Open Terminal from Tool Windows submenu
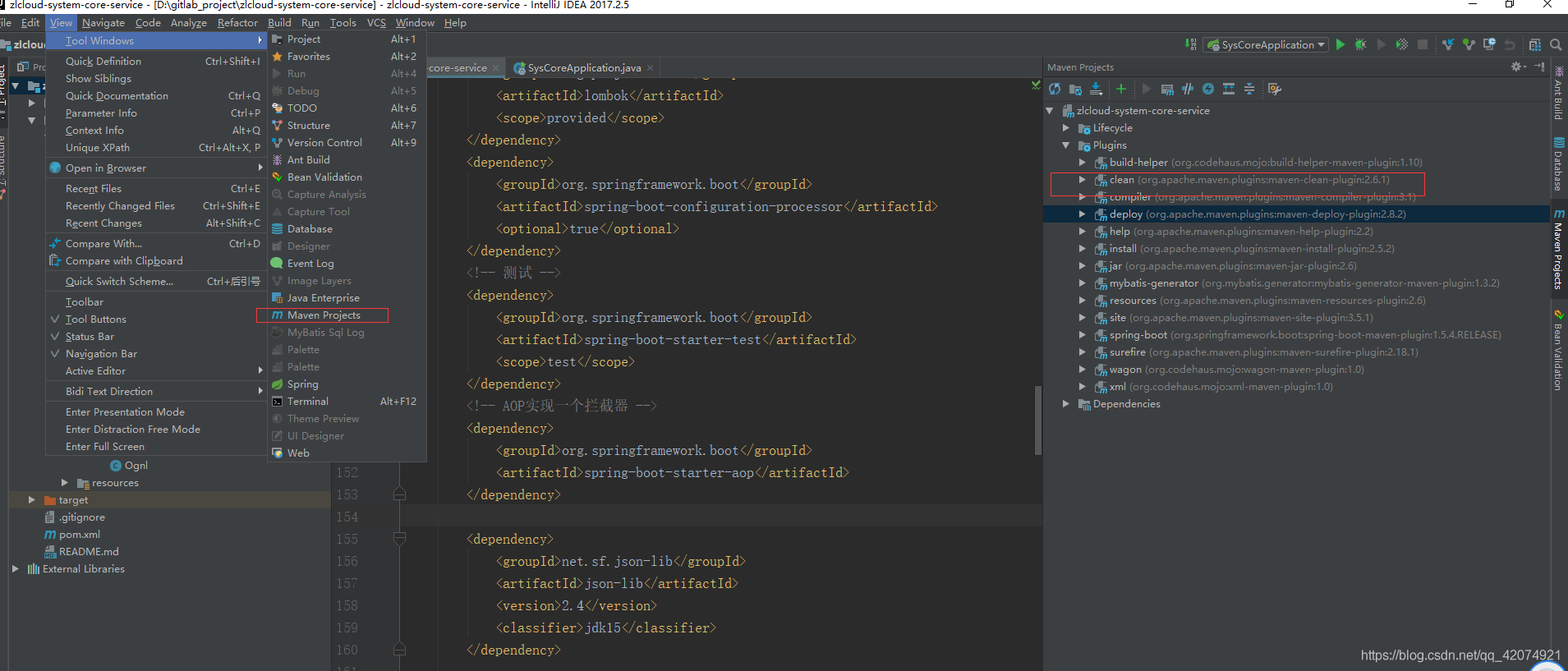This screenshot has width=1568, height=671. coord(308,401)
